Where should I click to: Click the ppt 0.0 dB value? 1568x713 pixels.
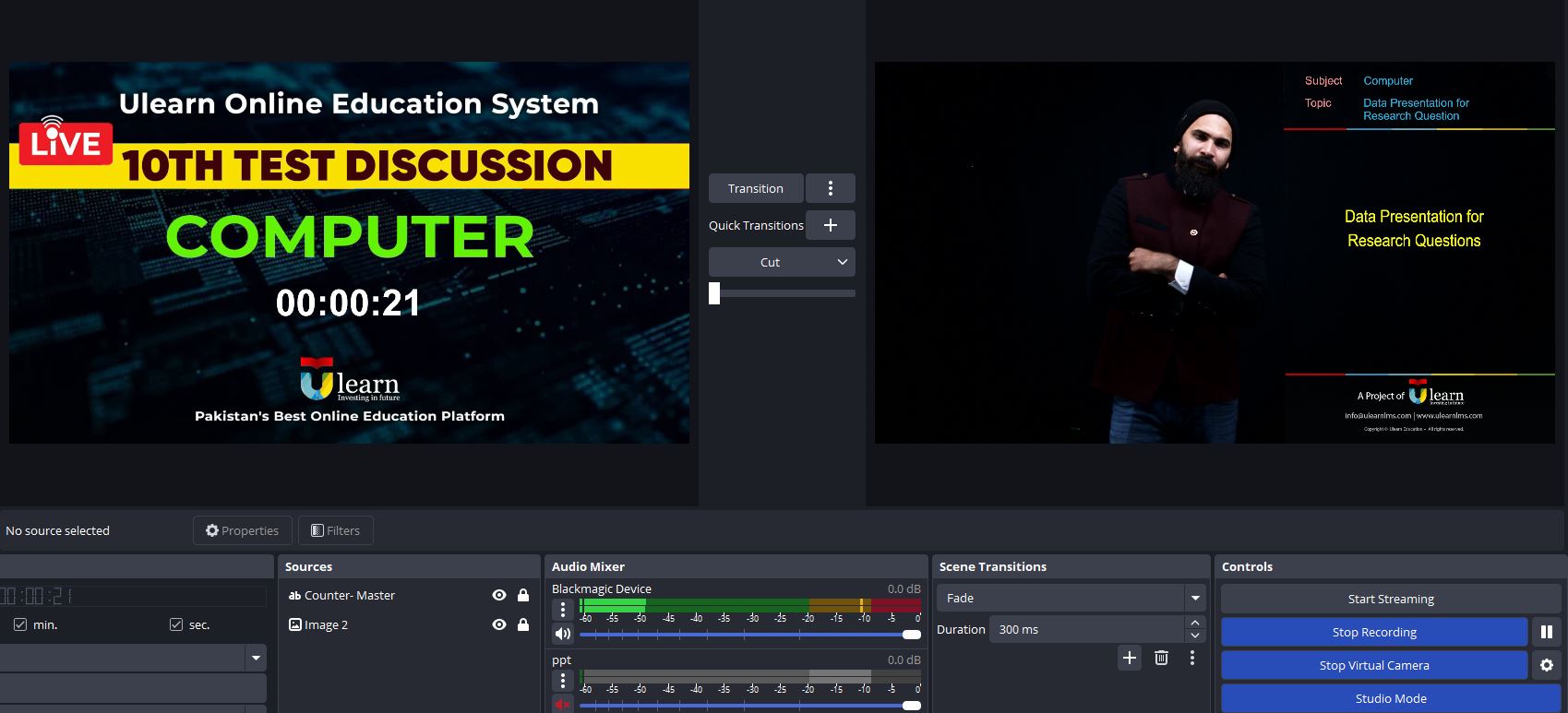click(x=904, y=660)
